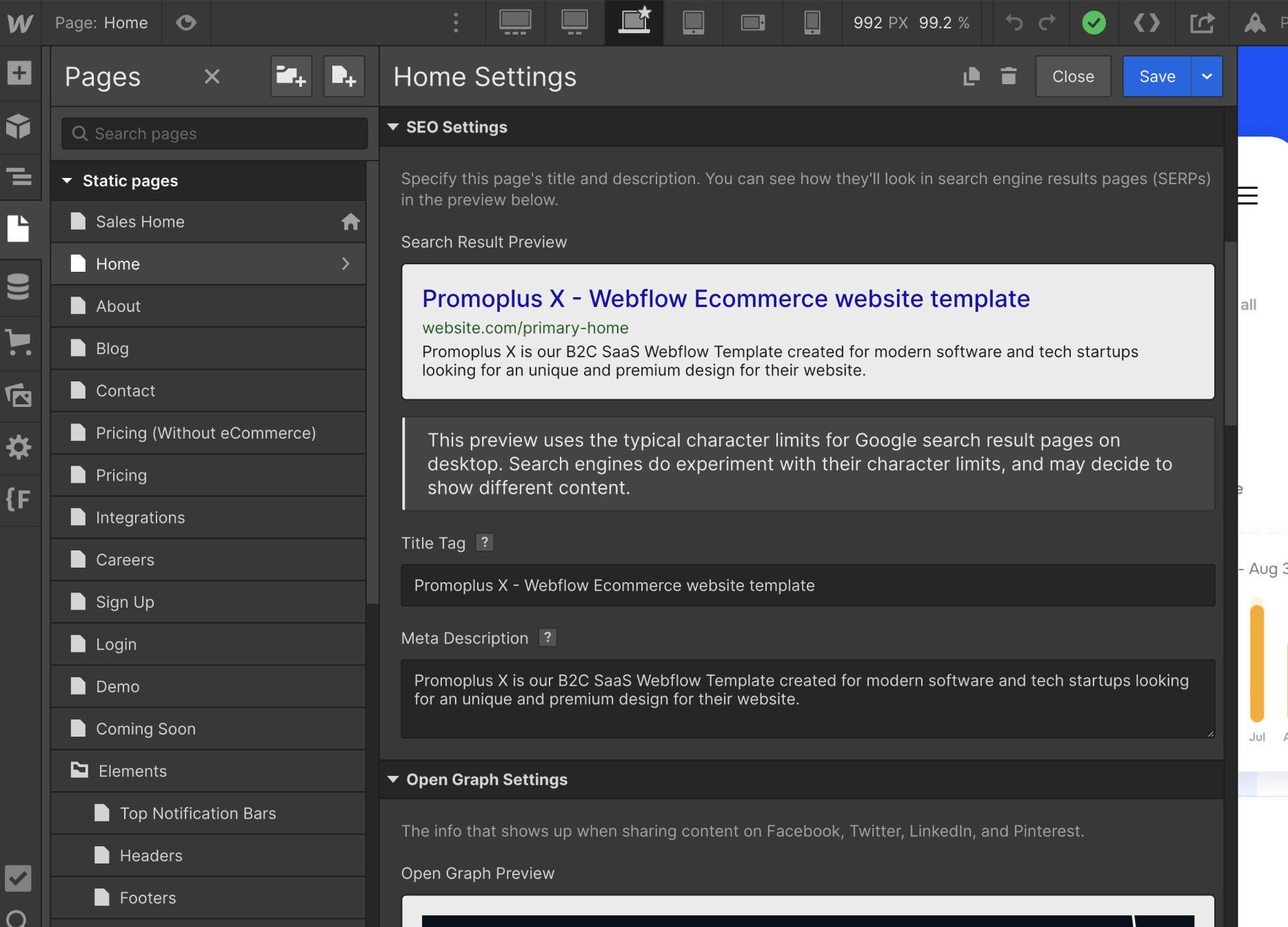Image resolution: width=1288 pixels, height=927 pixels.
Task: Open the Symbols cube panel
Action: click(x=19, y=126)
